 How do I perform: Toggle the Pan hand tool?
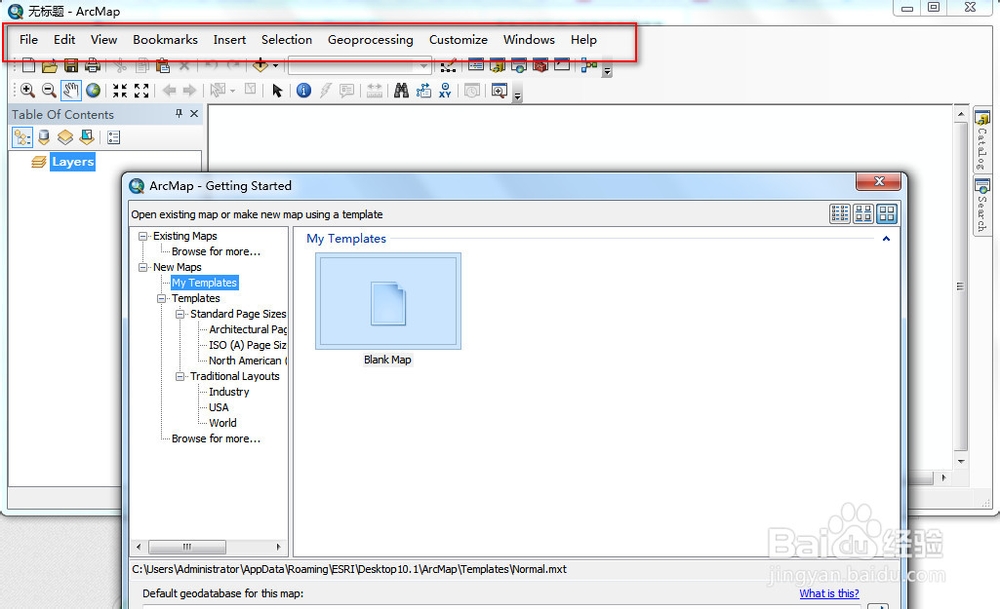click(71, 91)
